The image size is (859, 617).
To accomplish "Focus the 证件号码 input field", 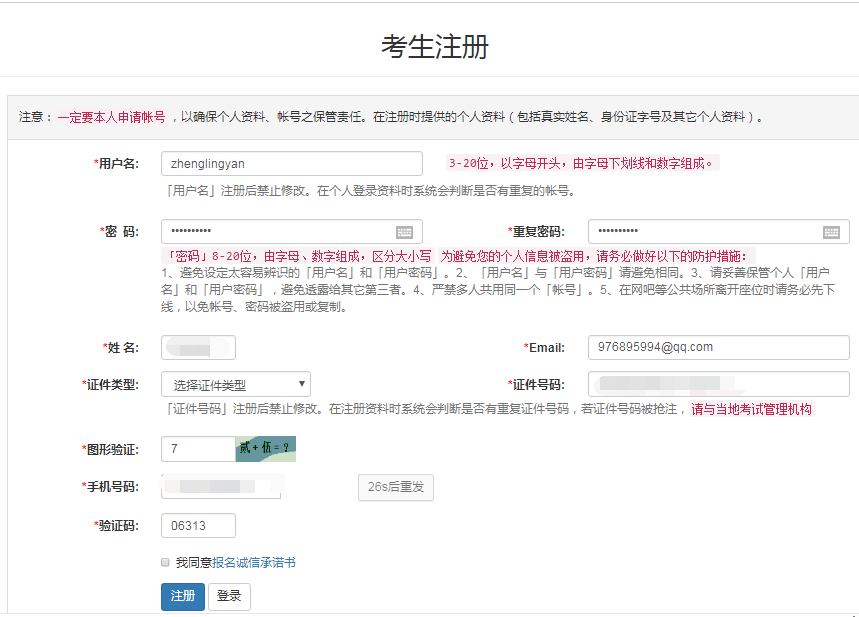I will coord(718,384).
